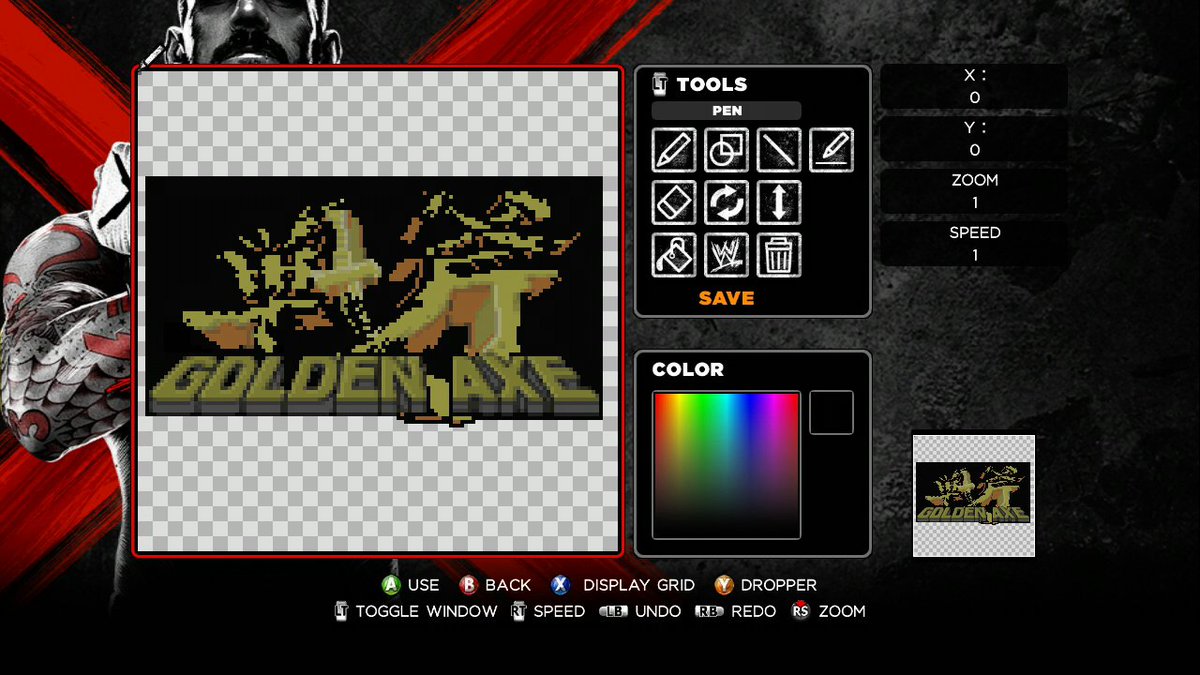Click the LT icon beside TOOLS

coord(659,84)
